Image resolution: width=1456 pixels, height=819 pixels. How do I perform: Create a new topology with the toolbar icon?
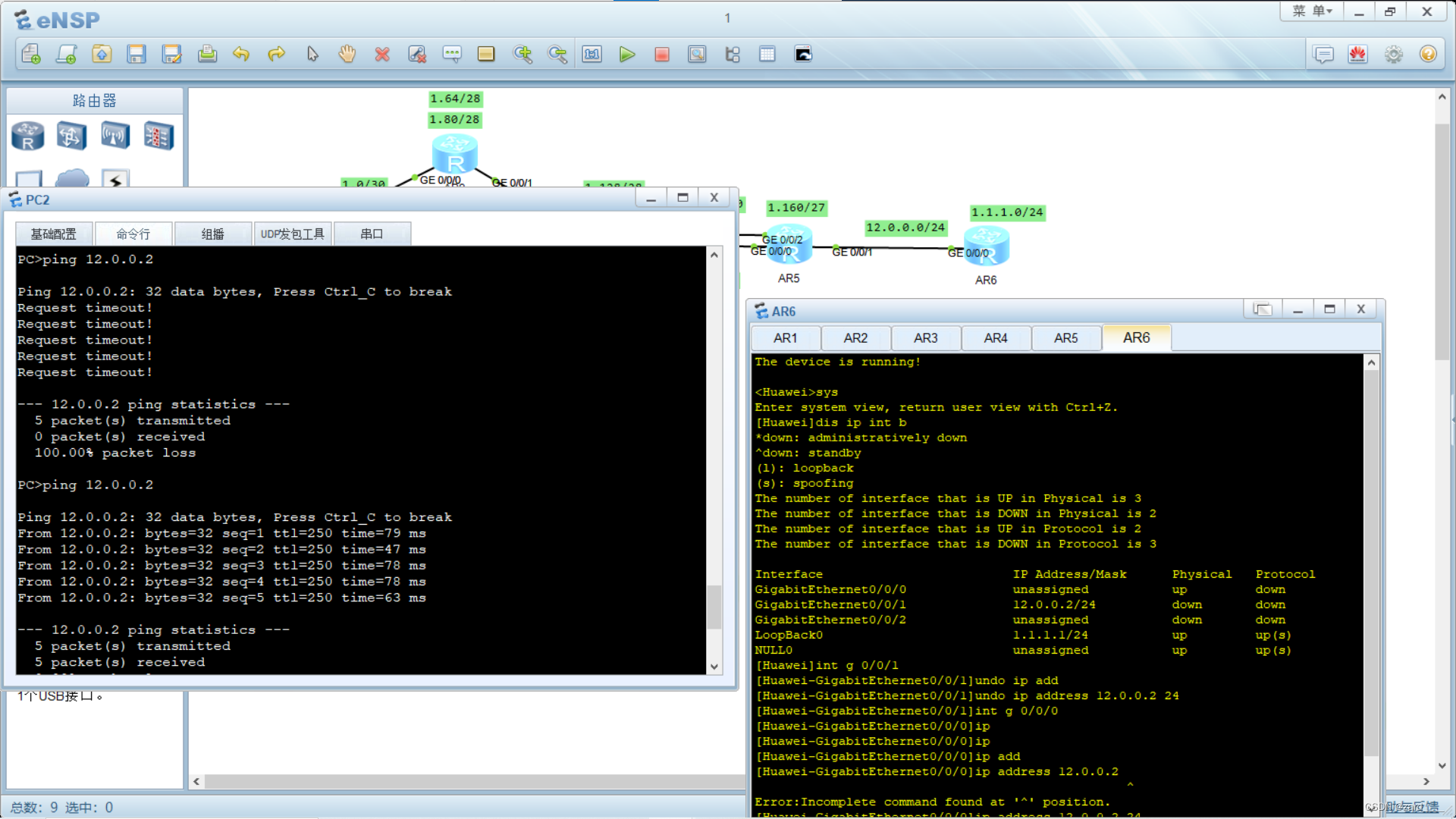(31, 54)
